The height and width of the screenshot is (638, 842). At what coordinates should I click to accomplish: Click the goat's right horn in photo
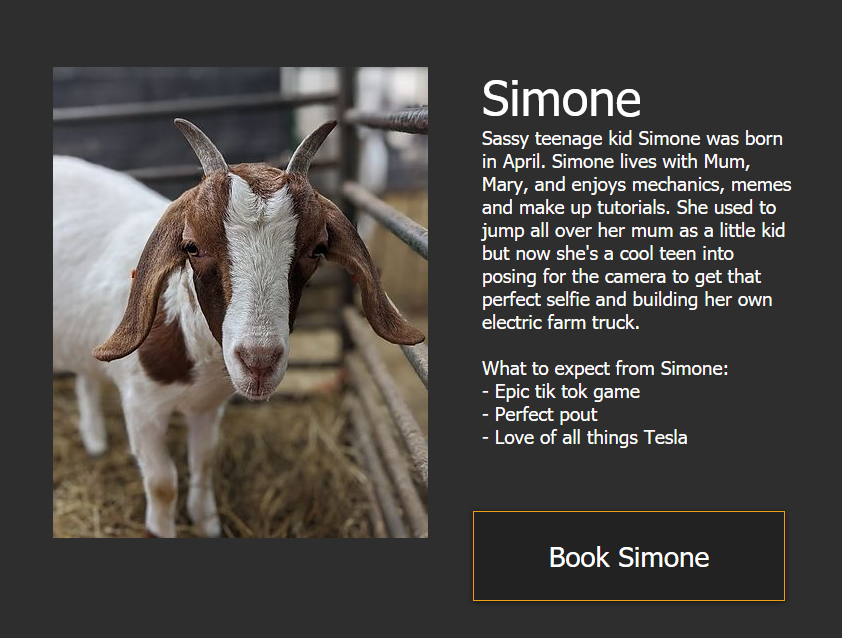coord(309,147)
